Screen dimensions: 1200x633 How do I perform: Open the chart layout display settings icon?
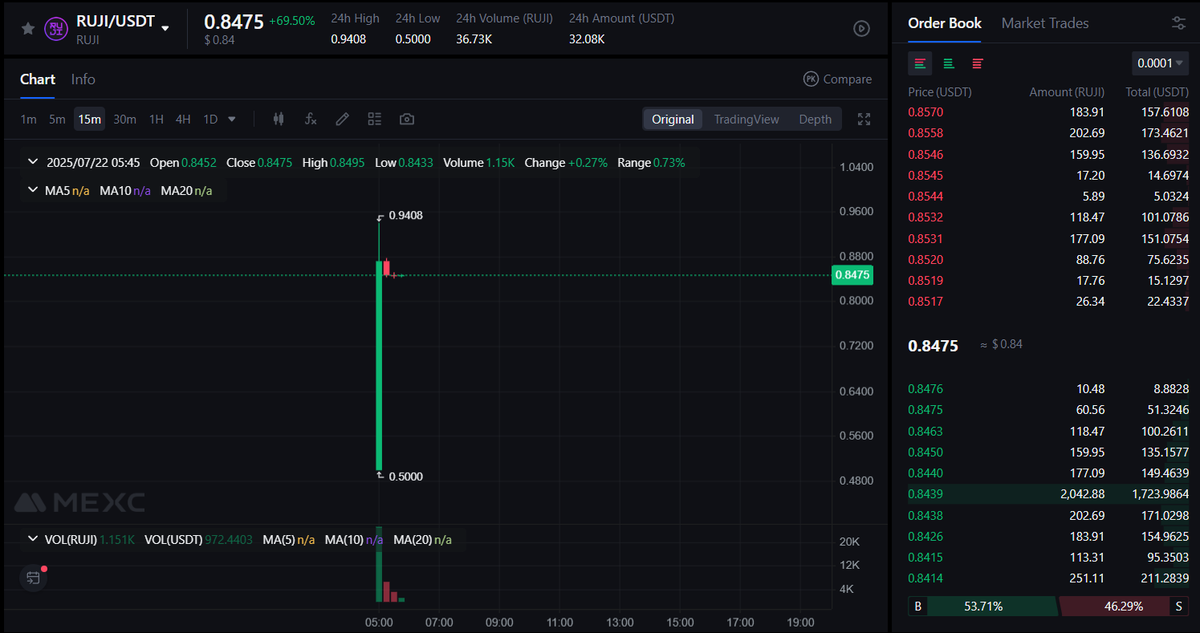[x=374, y=119]
